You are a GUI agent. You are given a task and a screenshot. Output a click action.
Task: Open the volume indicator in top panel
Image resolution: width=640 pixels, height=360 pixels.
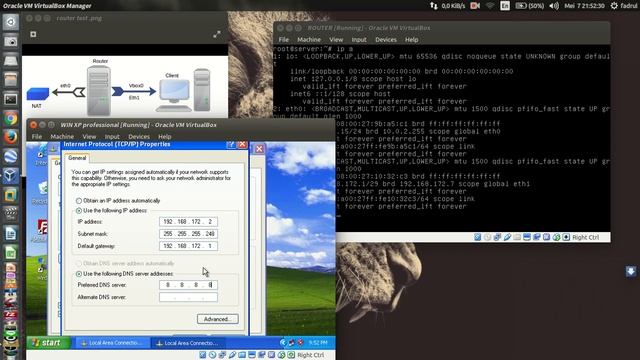click(x=554, y=6)
